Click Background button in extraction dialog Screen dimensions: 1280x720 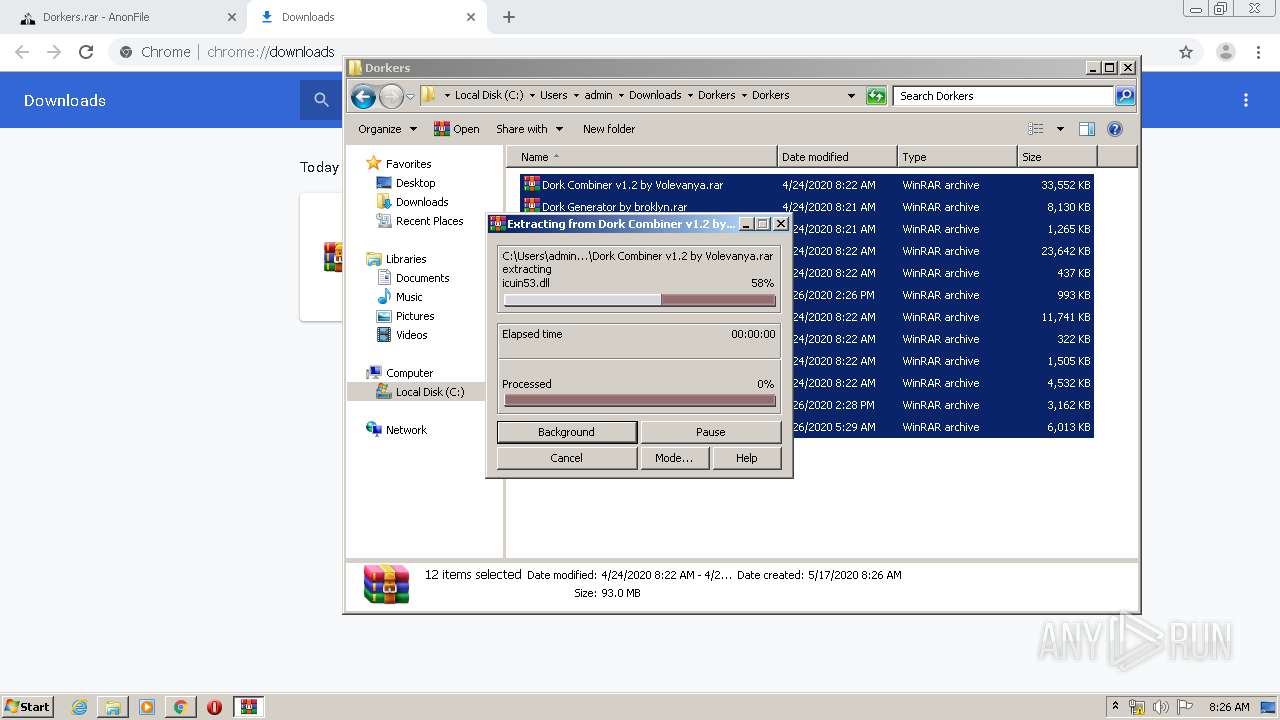[x=566, y=432]
